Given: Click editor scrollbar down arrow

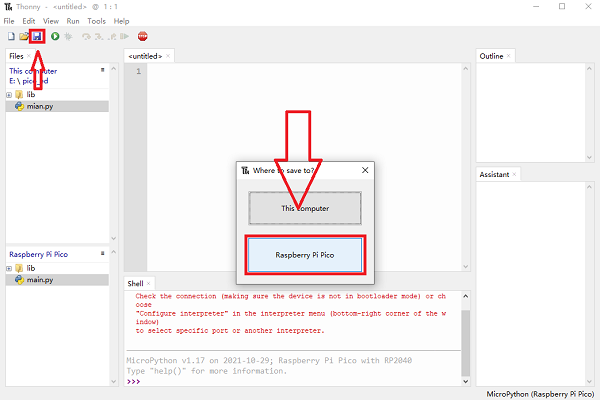Looking at the screenshot, I should pos(465,266).
